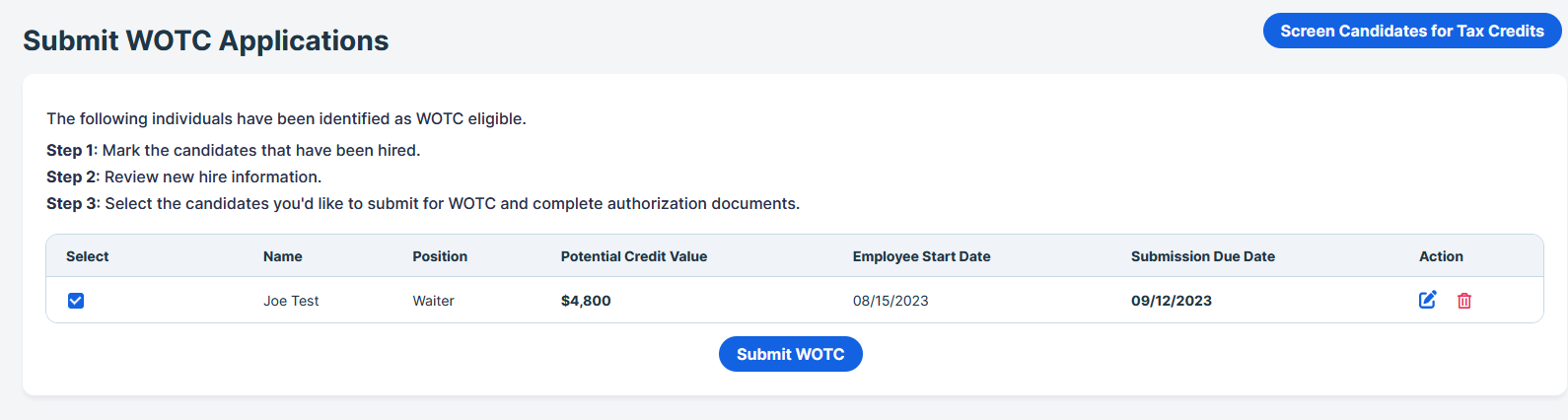Click the Step 1 instruction text
This screenshot has height=420, width=1568.
(234, 150)
